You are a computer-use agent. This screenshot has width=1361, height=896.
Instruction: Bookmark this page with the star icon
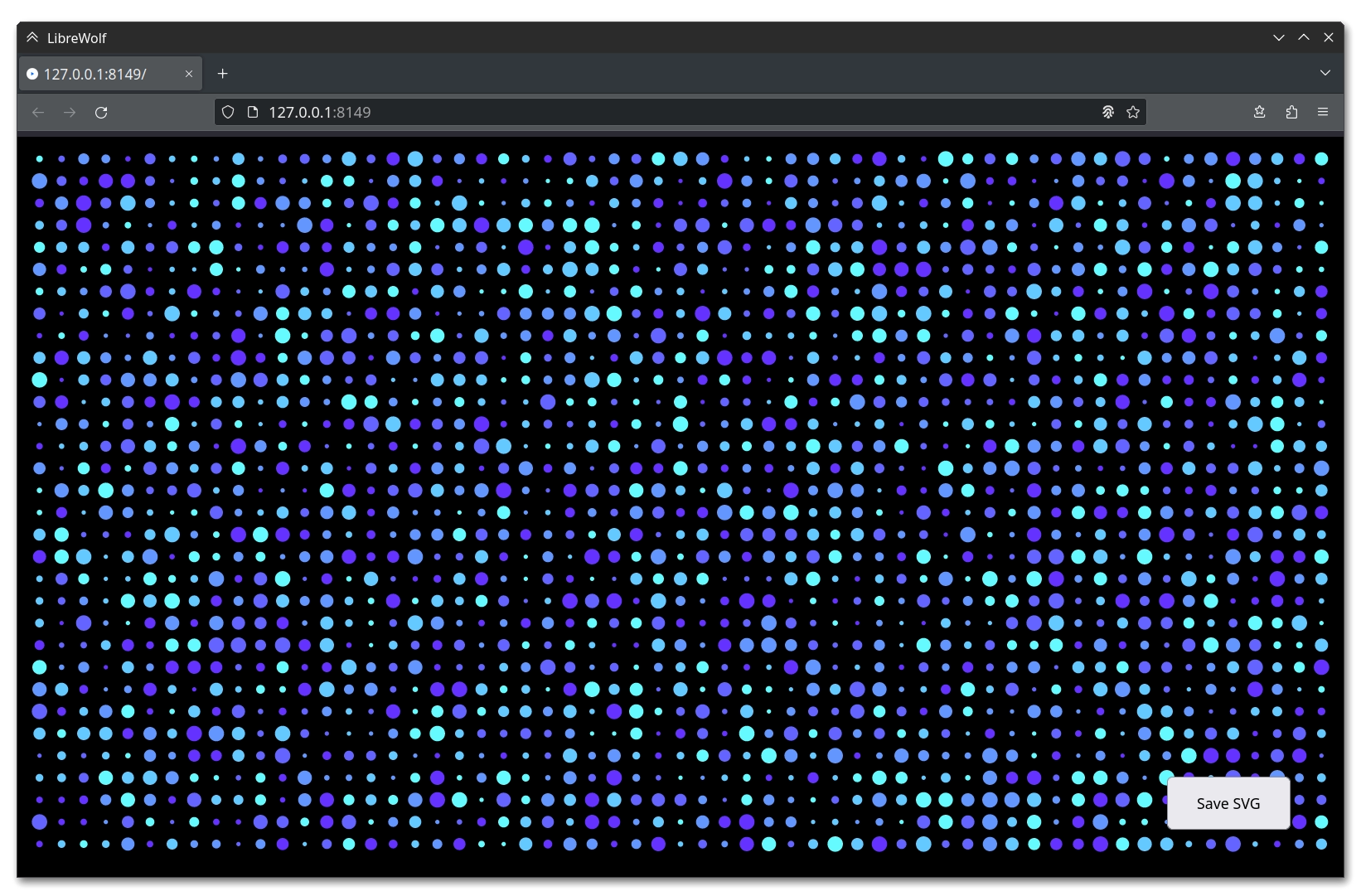(1133, 112)
